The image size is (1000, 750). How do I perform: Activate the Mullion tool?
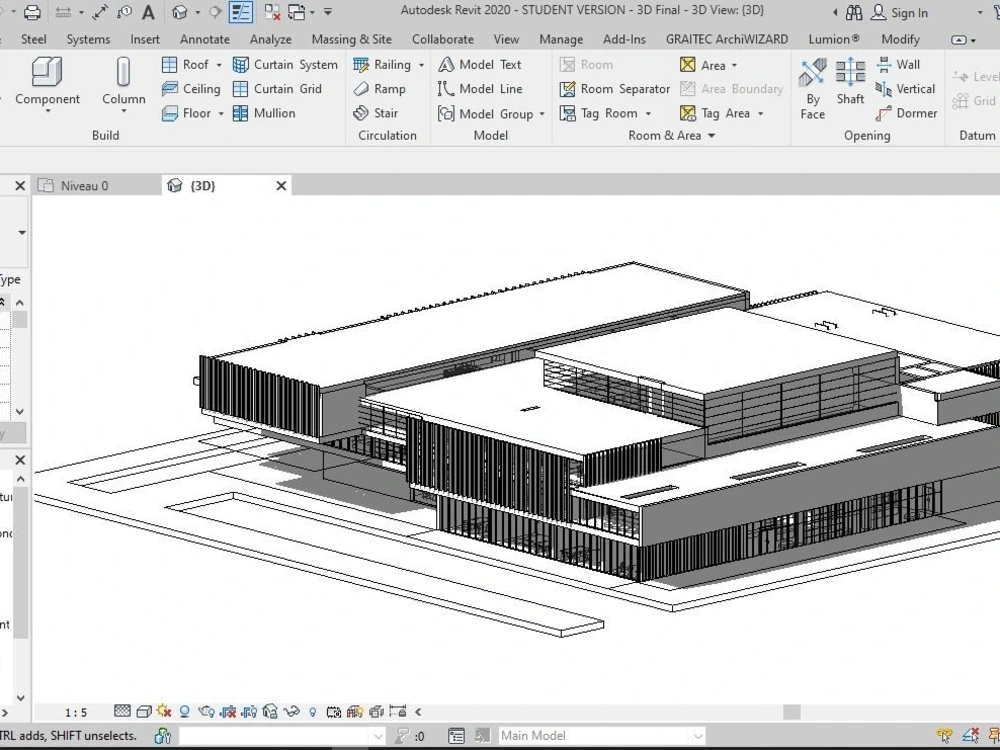[x=264, y=113]
